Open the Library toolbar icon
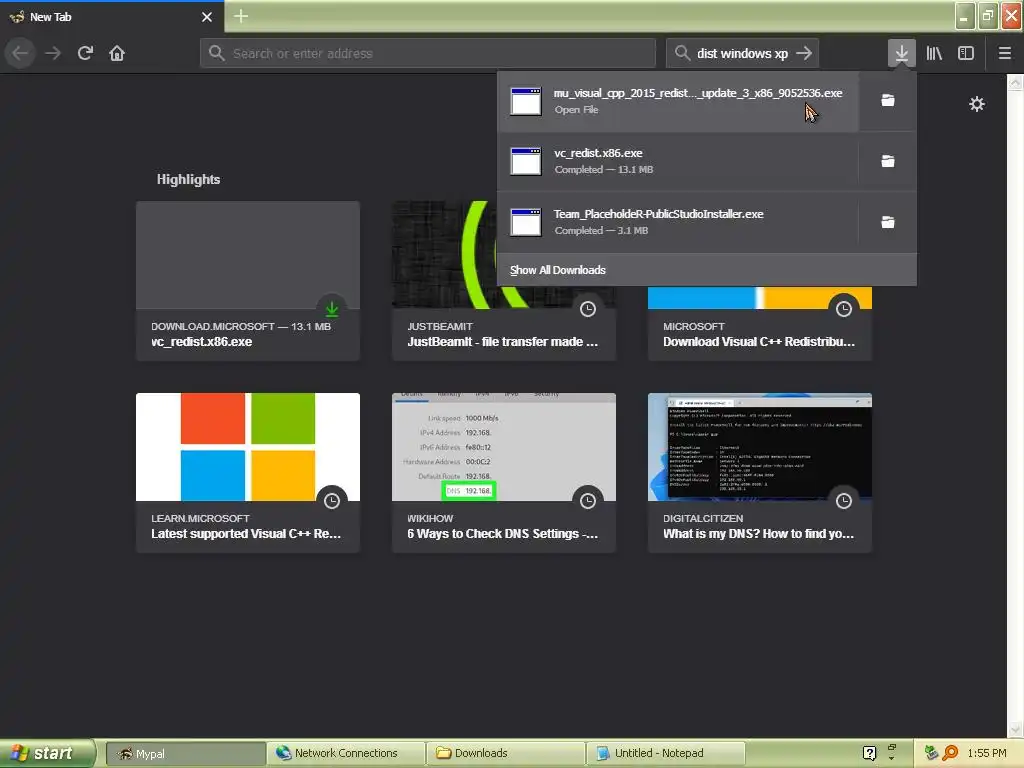This screenshot has height=768, width=1024. (934, 53)
